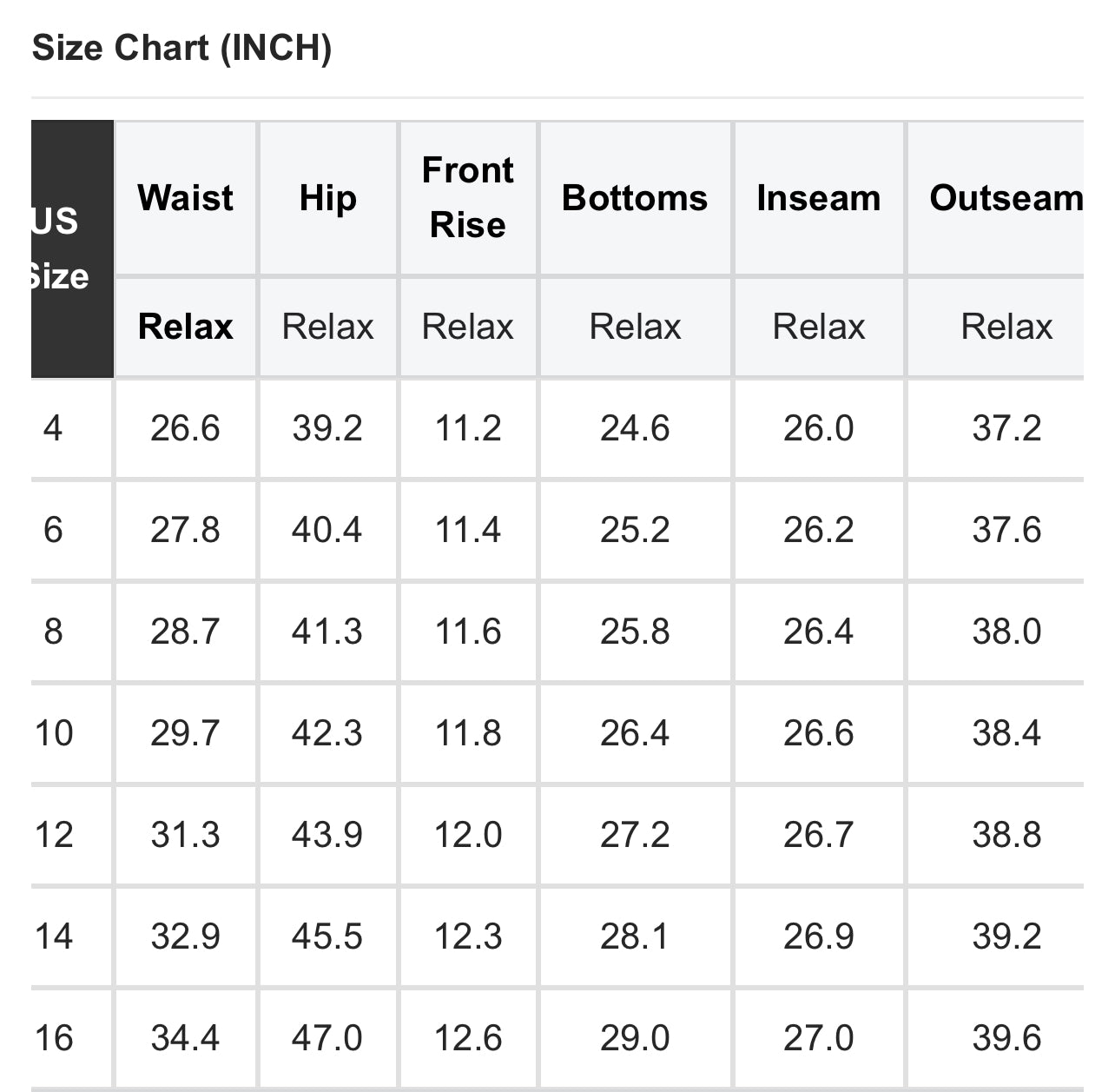
Task: Select the size 10 row label
Action: [x=54, y=733]
